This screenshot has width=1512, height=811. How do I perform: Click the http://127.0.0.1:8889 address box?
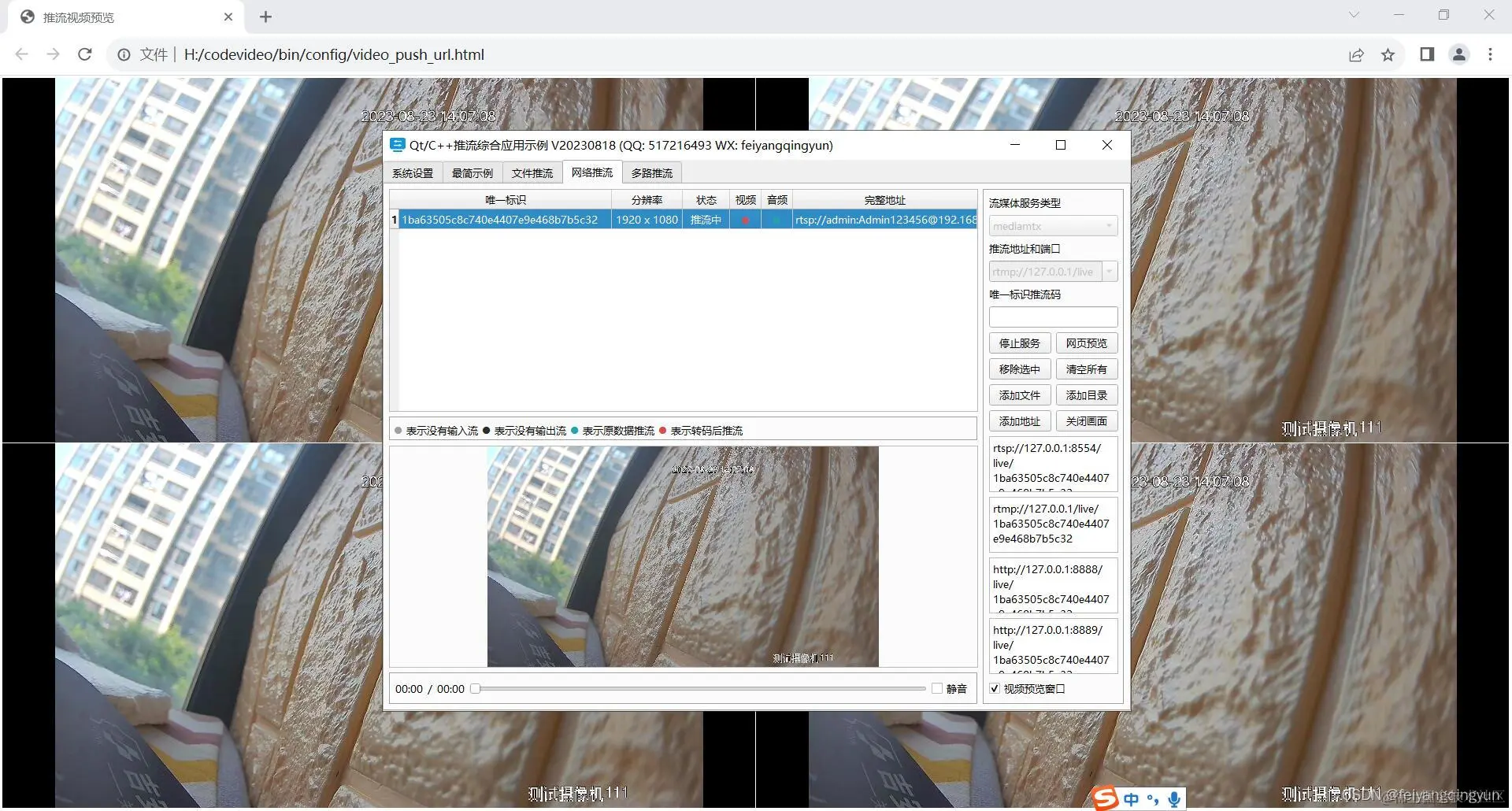click(1053, 646)
